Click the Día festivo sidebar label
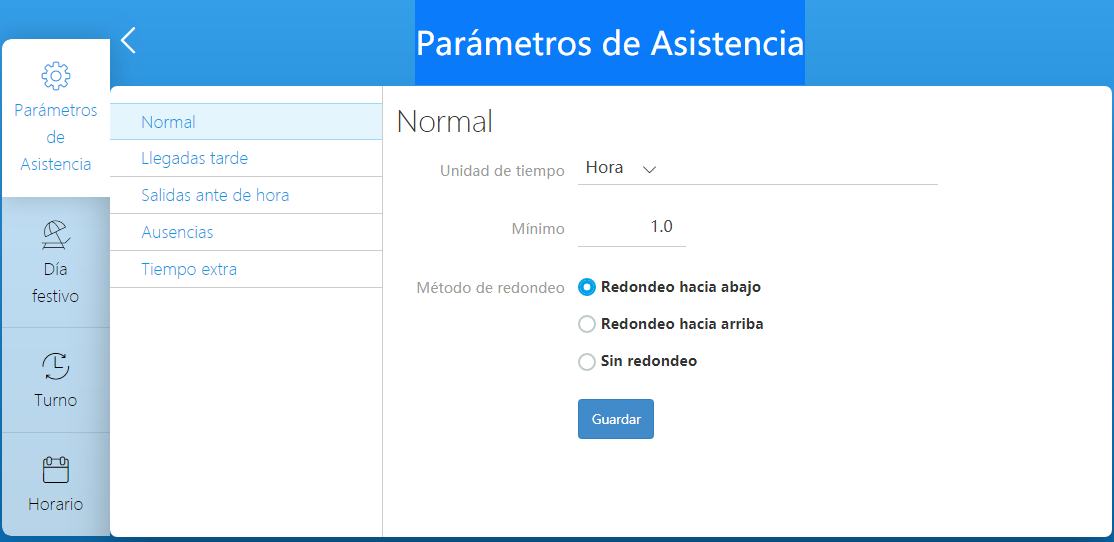1114x542 pixels. click(x=55, y=283)
